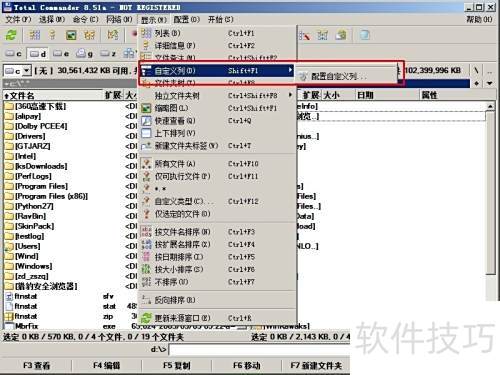Select the [360高速下载] folder

(36, 106)
